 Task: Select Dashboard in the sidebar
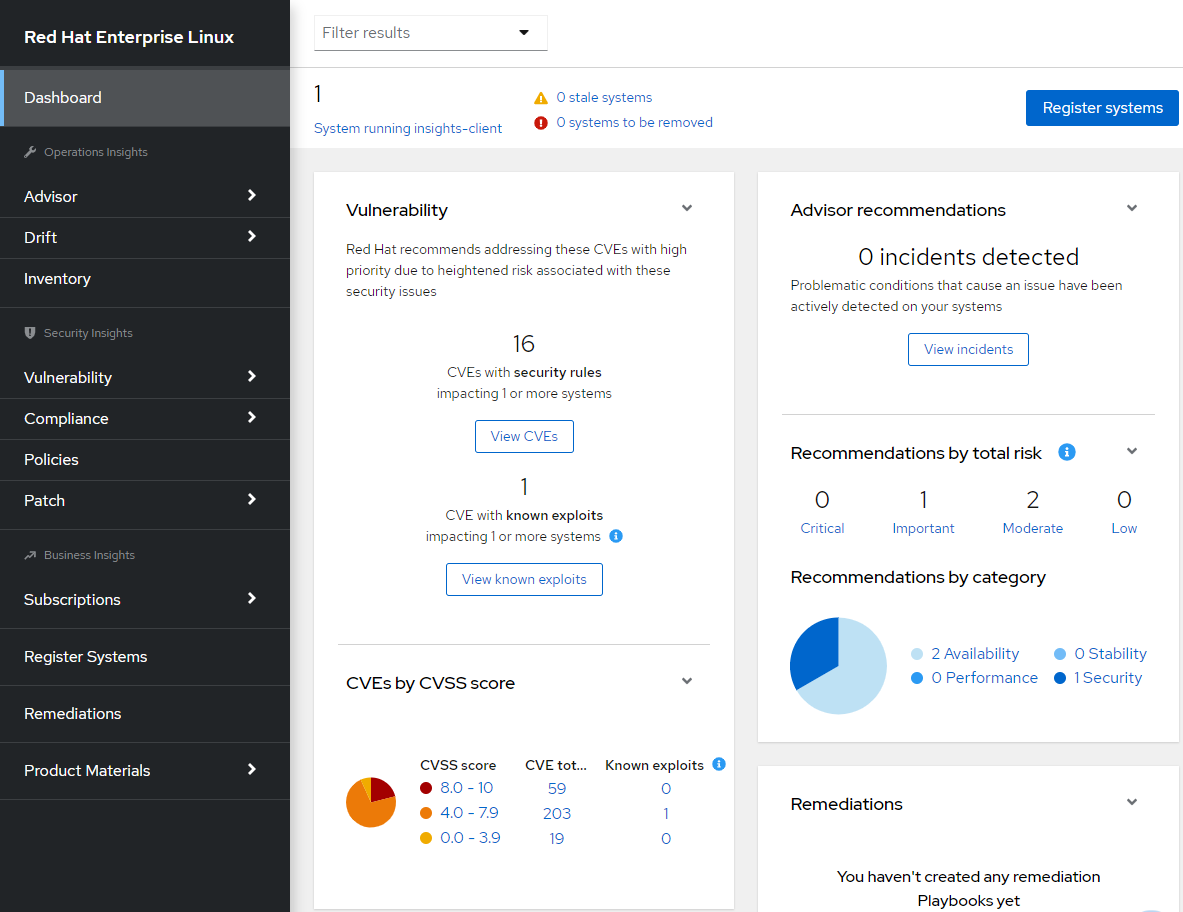pyautogui.click(x=145, y=98)
